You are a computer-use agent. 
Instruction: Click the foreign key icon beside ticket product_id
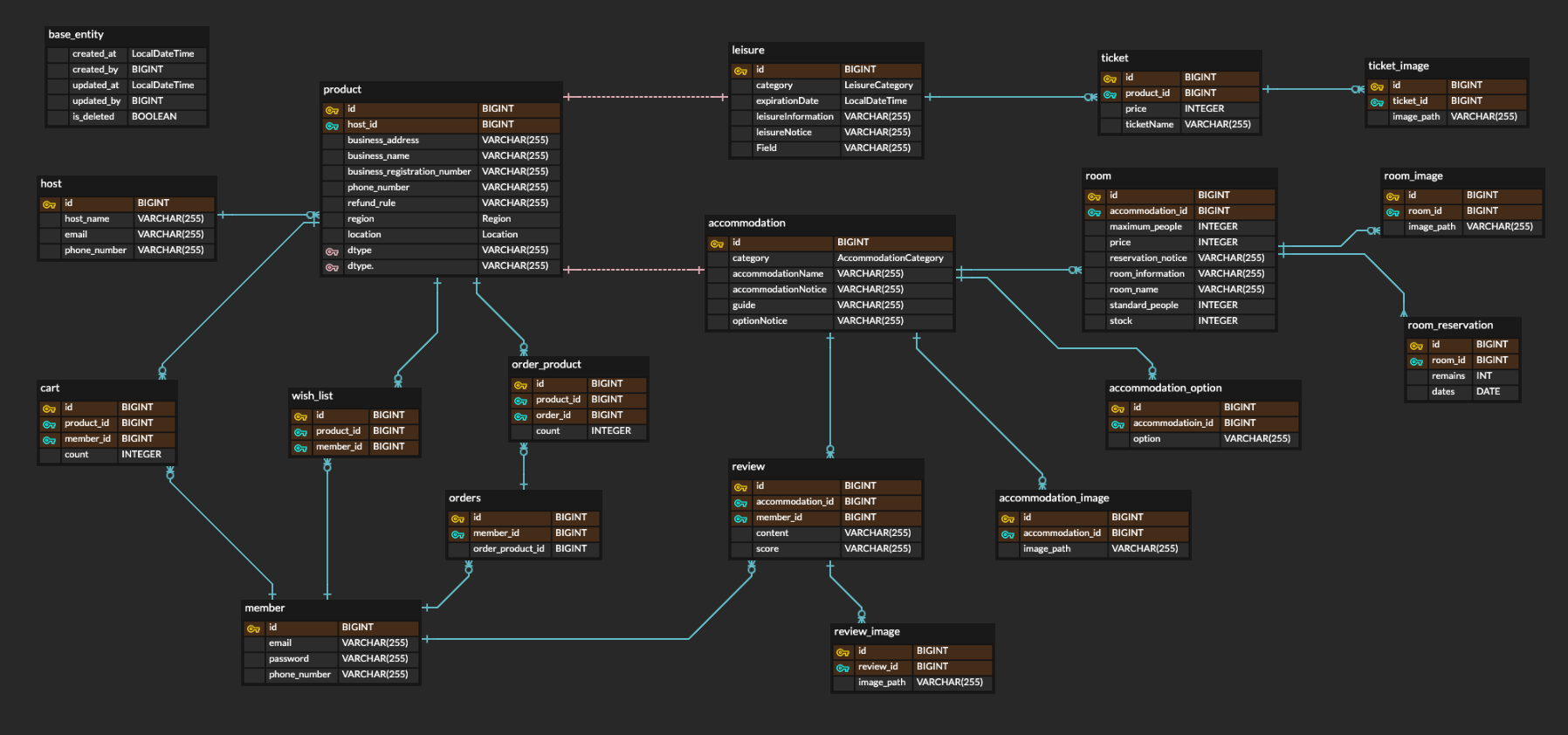coord(1110,94)
